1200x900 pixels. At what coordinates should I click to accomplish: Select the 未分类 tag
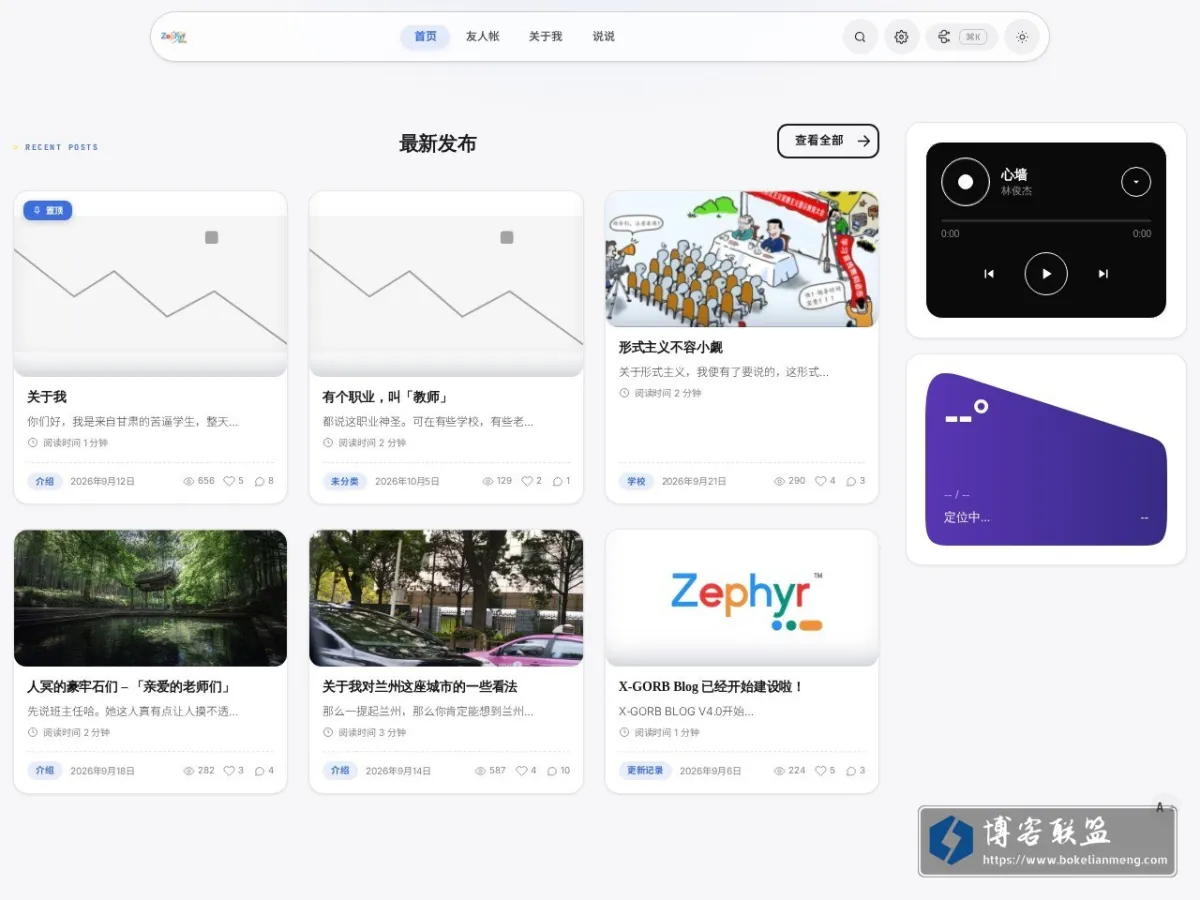pyautogui.click(x=344, y=481)
